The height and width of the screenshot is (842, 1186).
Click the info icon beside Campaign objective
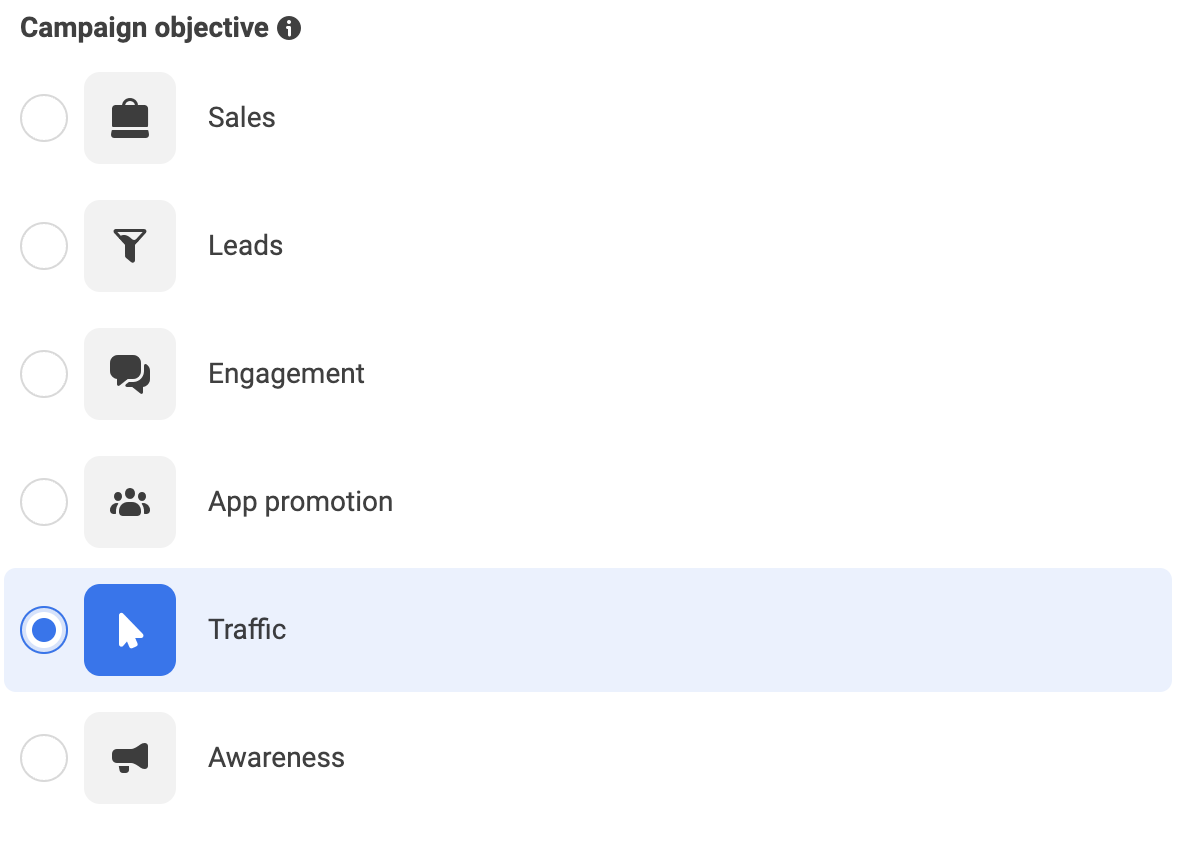tap(289, 29)
